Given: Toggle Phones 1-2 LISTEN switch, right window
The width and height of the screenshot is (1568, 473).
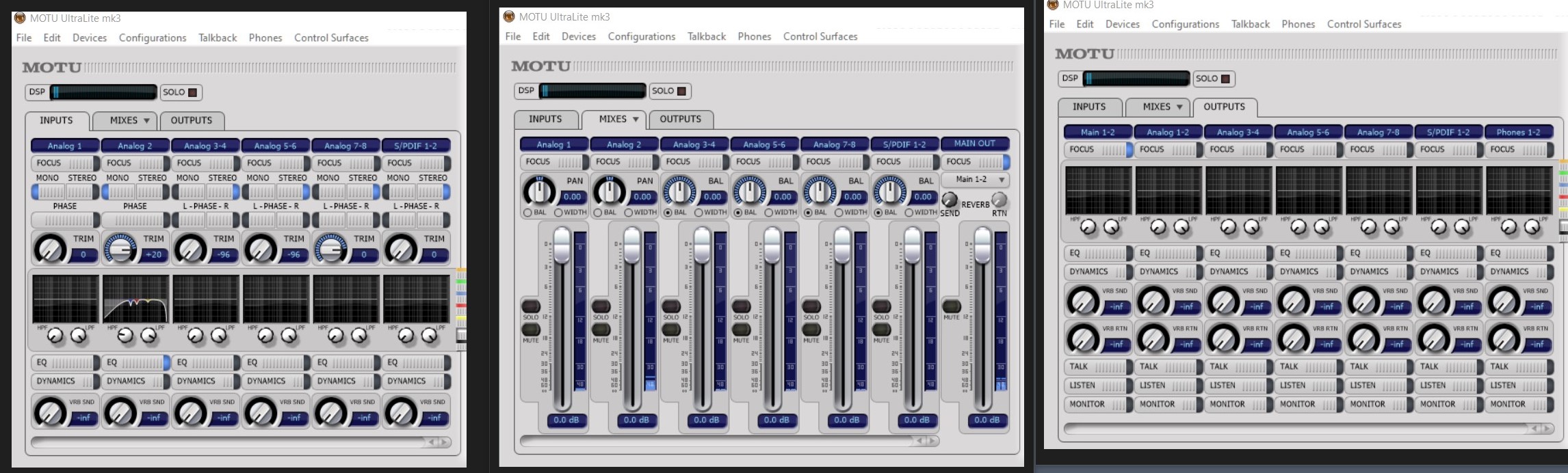Looking at the screenshot, I should (1518, 386).
